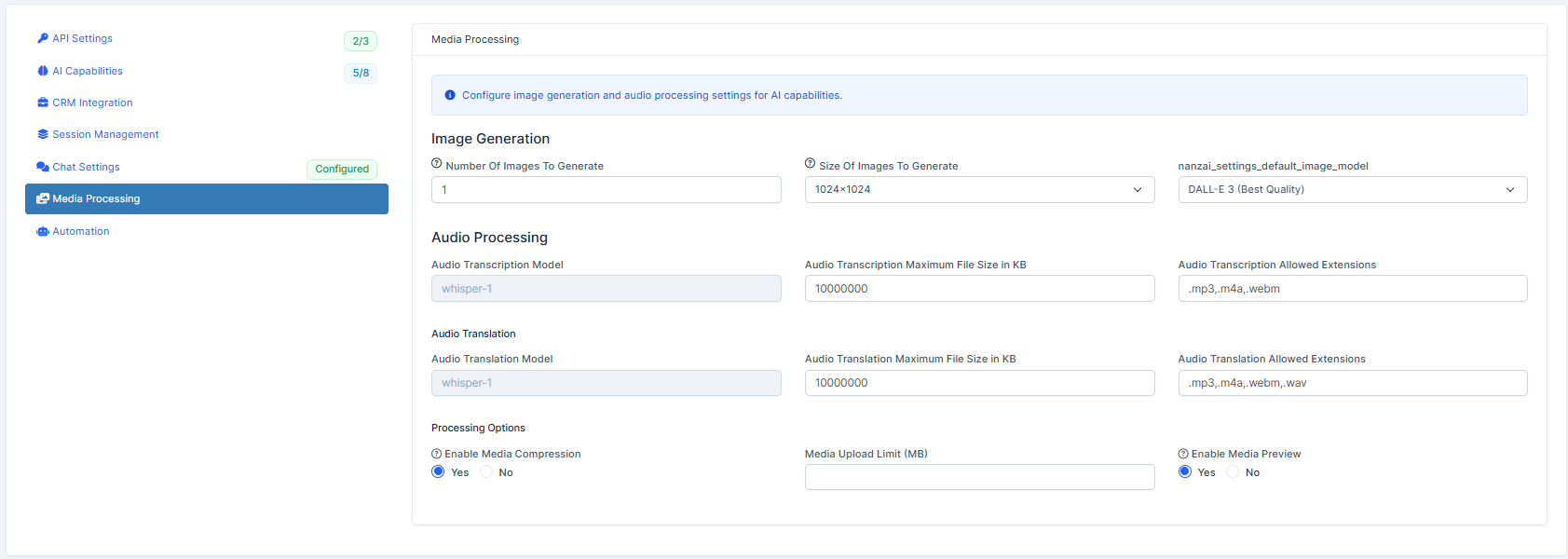Select No for Enable Media Compression
Image resolution: width=1568 pixels, height=559 pixels.
(486, 472)
